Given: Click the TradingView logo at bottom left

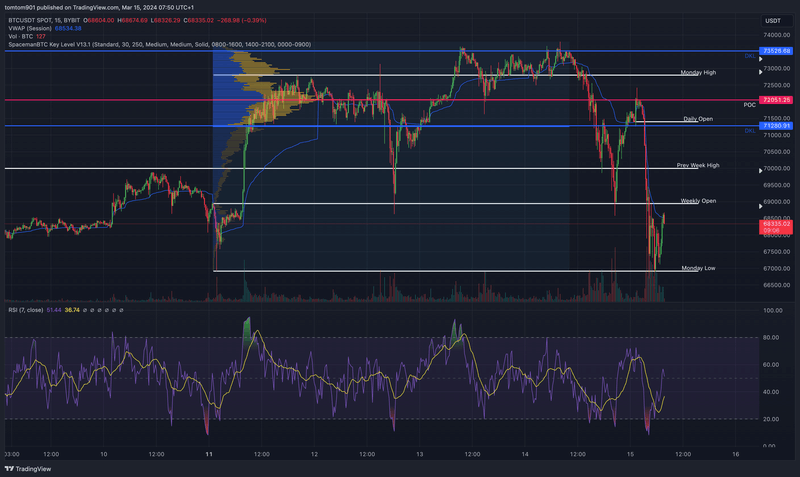Looking at the screenshot, I should (28, 469).
